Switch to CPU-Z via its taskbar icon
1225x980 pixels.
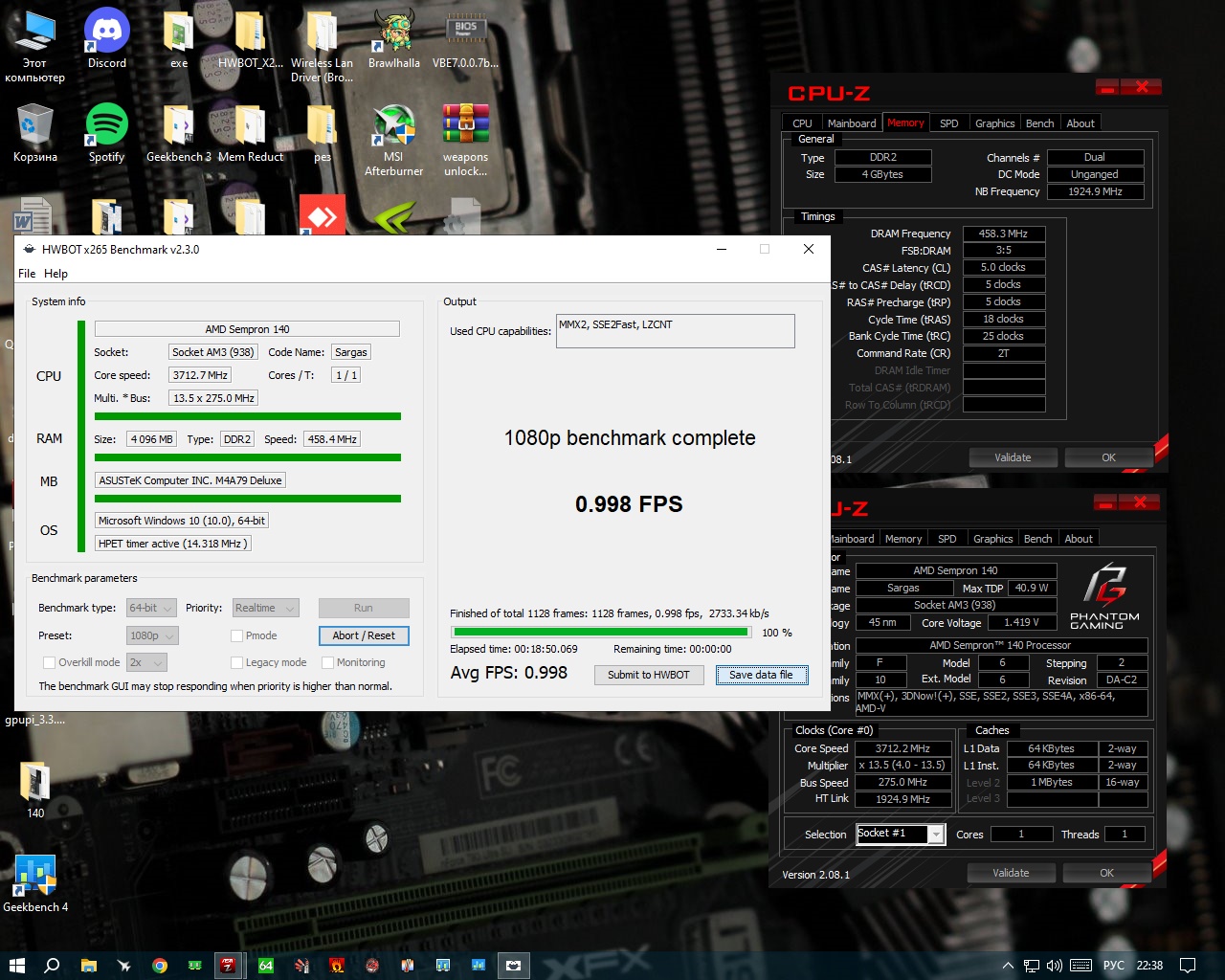tap(228, 965)
